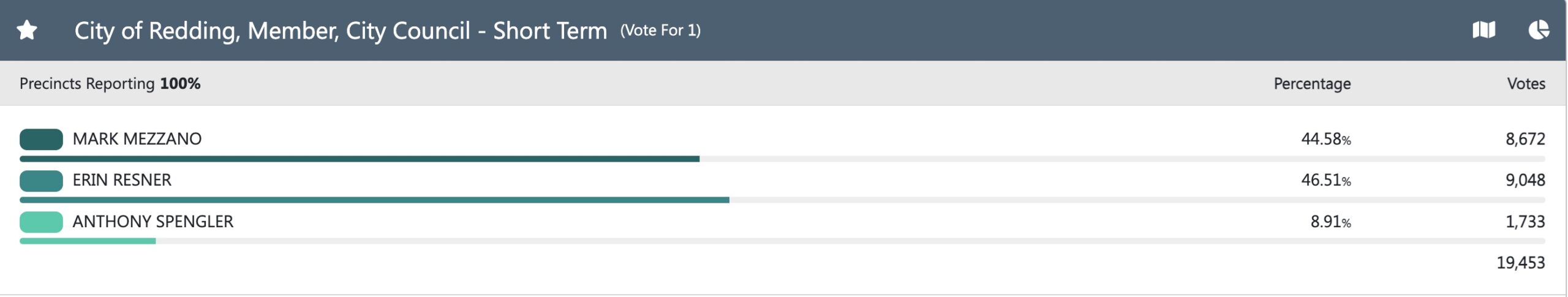Viewport: 1568px width, 297px height.
Task: Click the 19,453 total votes figure
Action: tap(1520, 263)
